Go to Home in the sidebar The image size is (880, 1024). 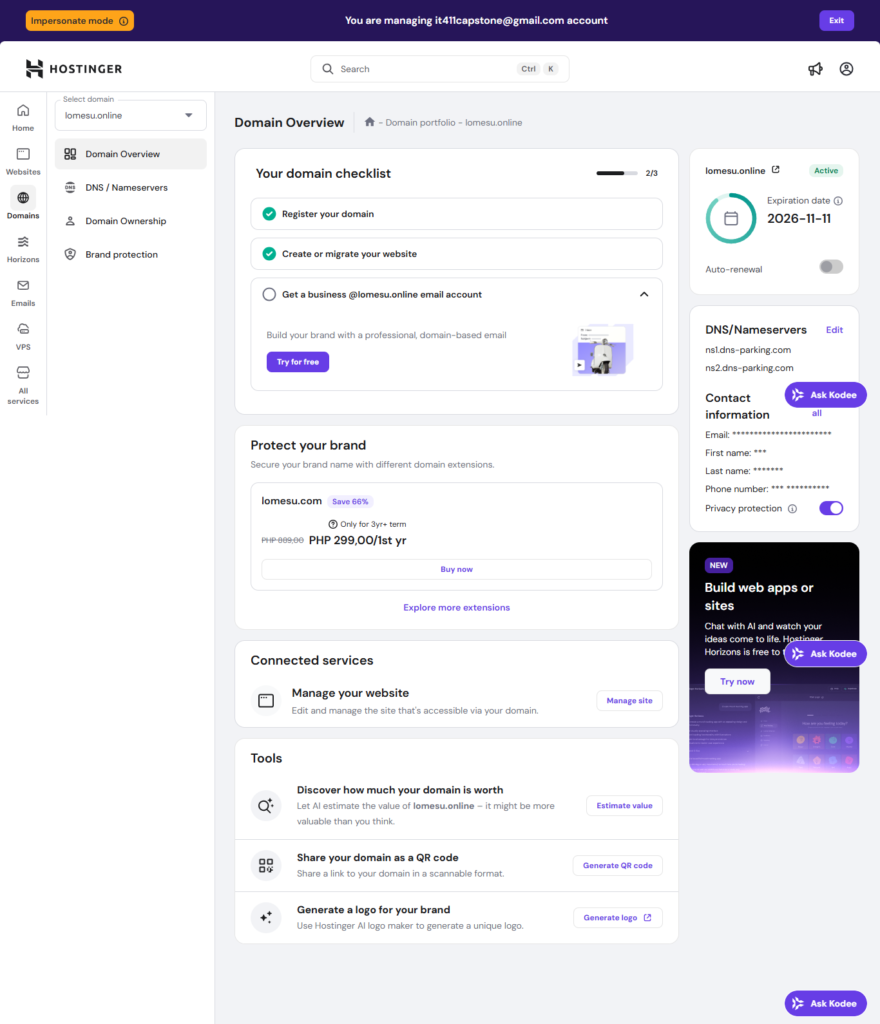(23, 117)
